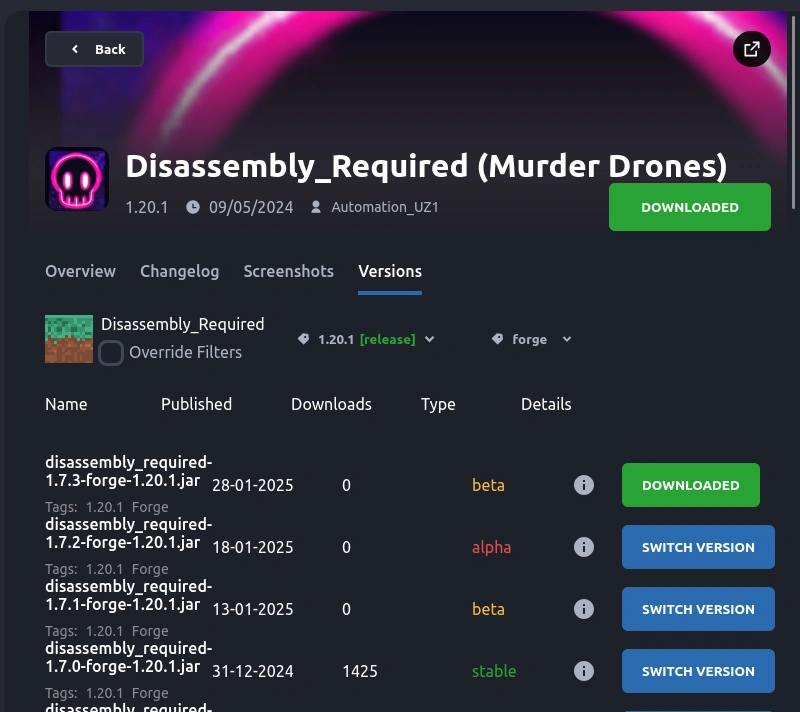Click published date 13-01-2025
Image resolution: width=800 pixels, height=712 pixels.
click(253, 609)
